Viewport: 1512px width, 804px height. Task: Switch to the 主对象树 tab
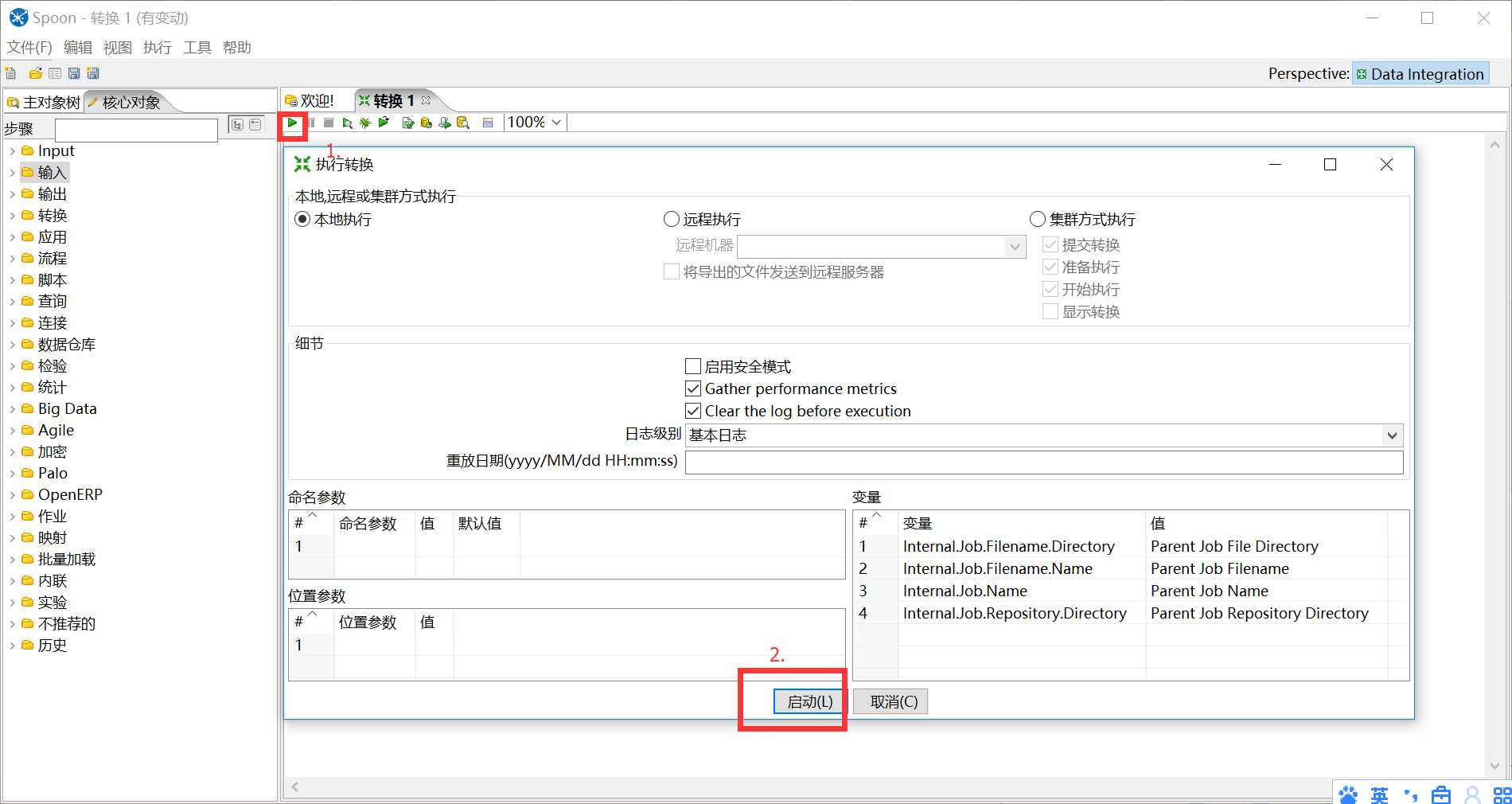[x=44, y=103]
